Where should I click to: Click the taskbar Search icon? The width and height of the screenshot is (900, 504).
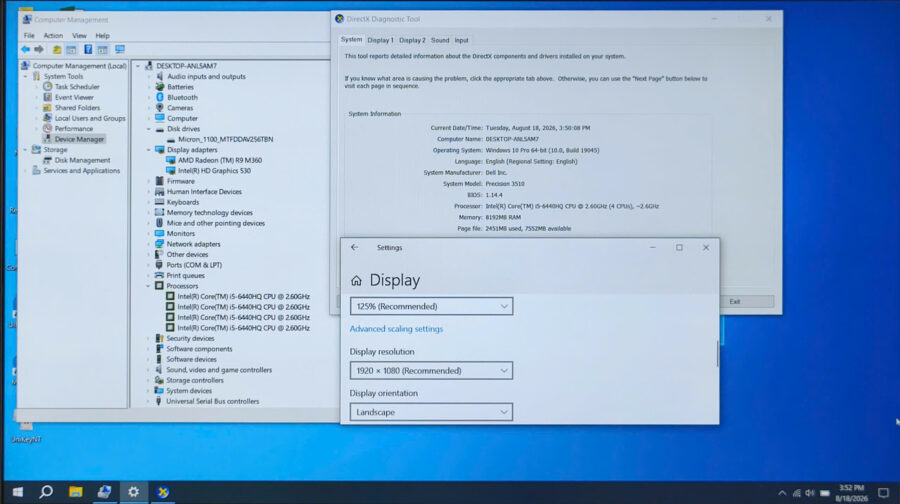pos(46,492)
